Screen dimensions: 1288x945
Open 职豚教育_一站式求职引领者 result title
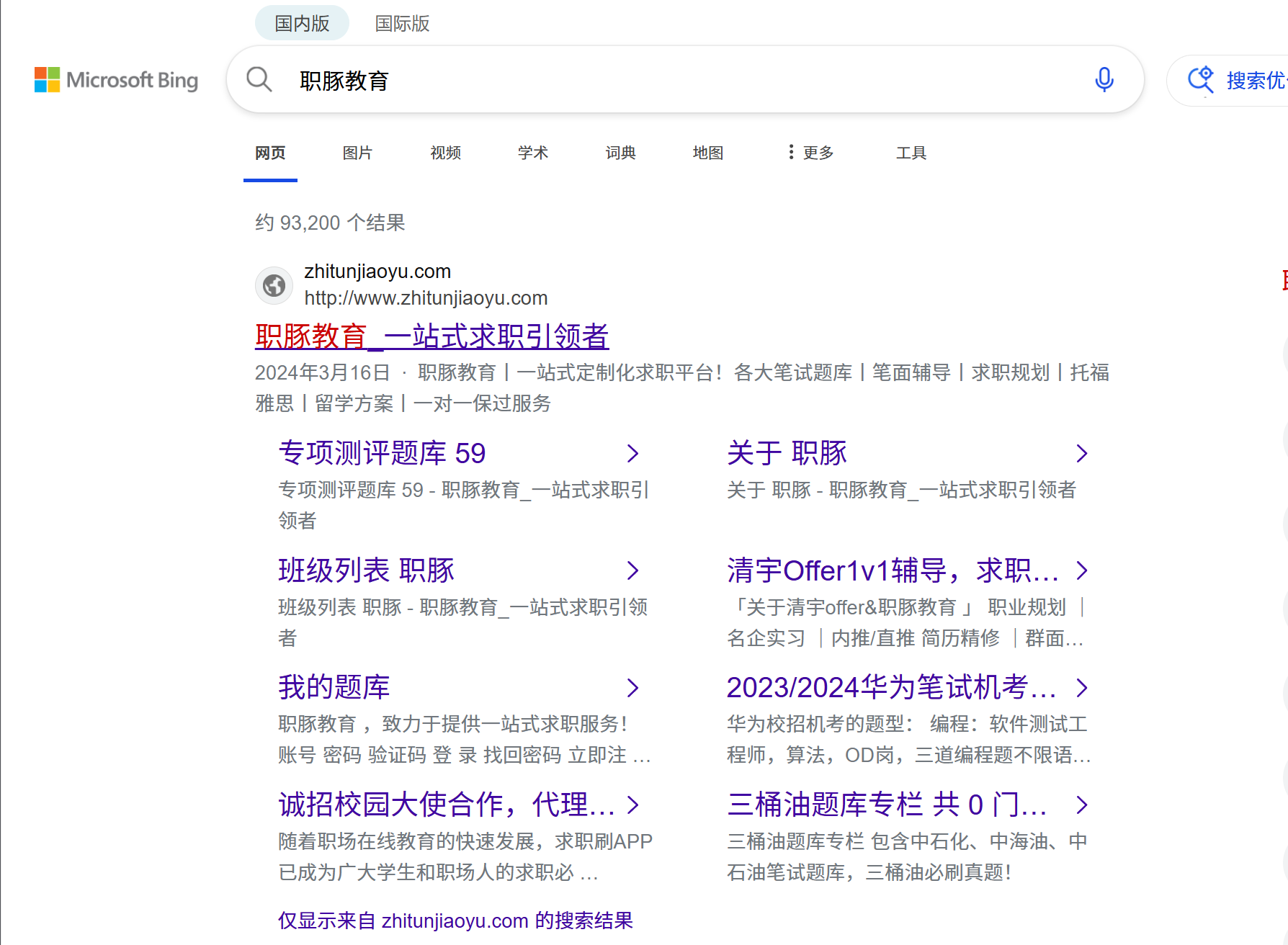[432, 336]
